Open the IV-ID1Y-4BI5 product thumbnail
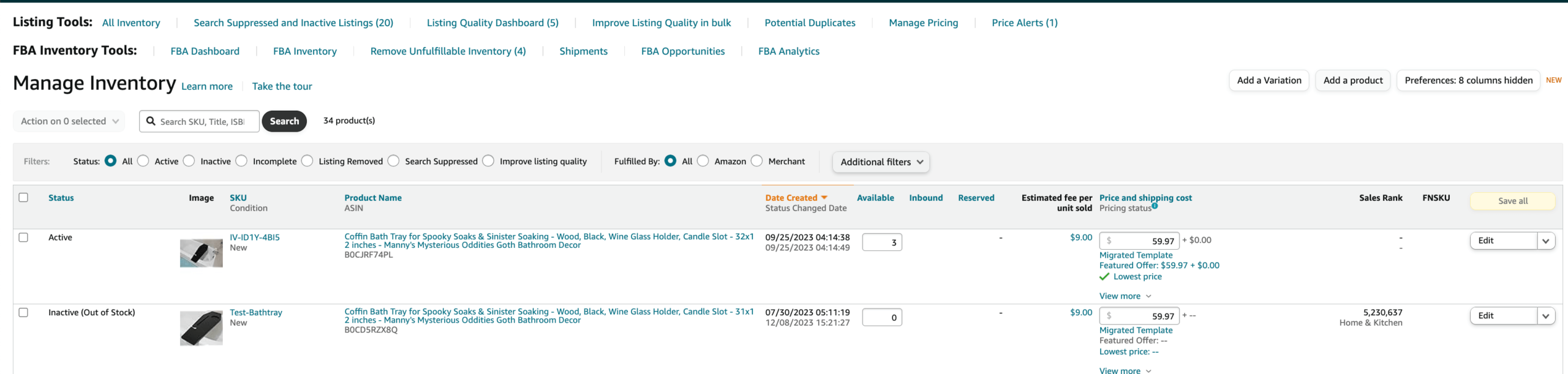The height and width of the screenshot is (374, 1568). tap(201, 253)
